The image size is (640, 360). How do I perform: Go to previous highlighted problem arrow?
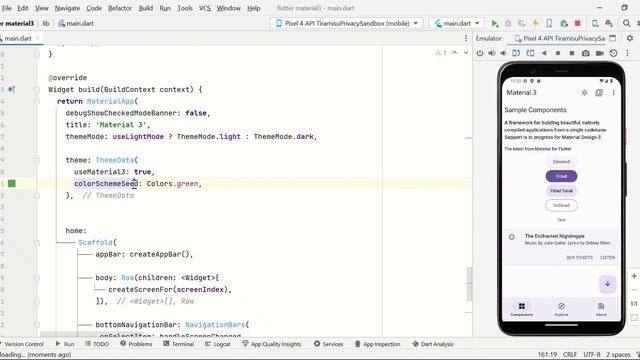click(x=455, y=53)
